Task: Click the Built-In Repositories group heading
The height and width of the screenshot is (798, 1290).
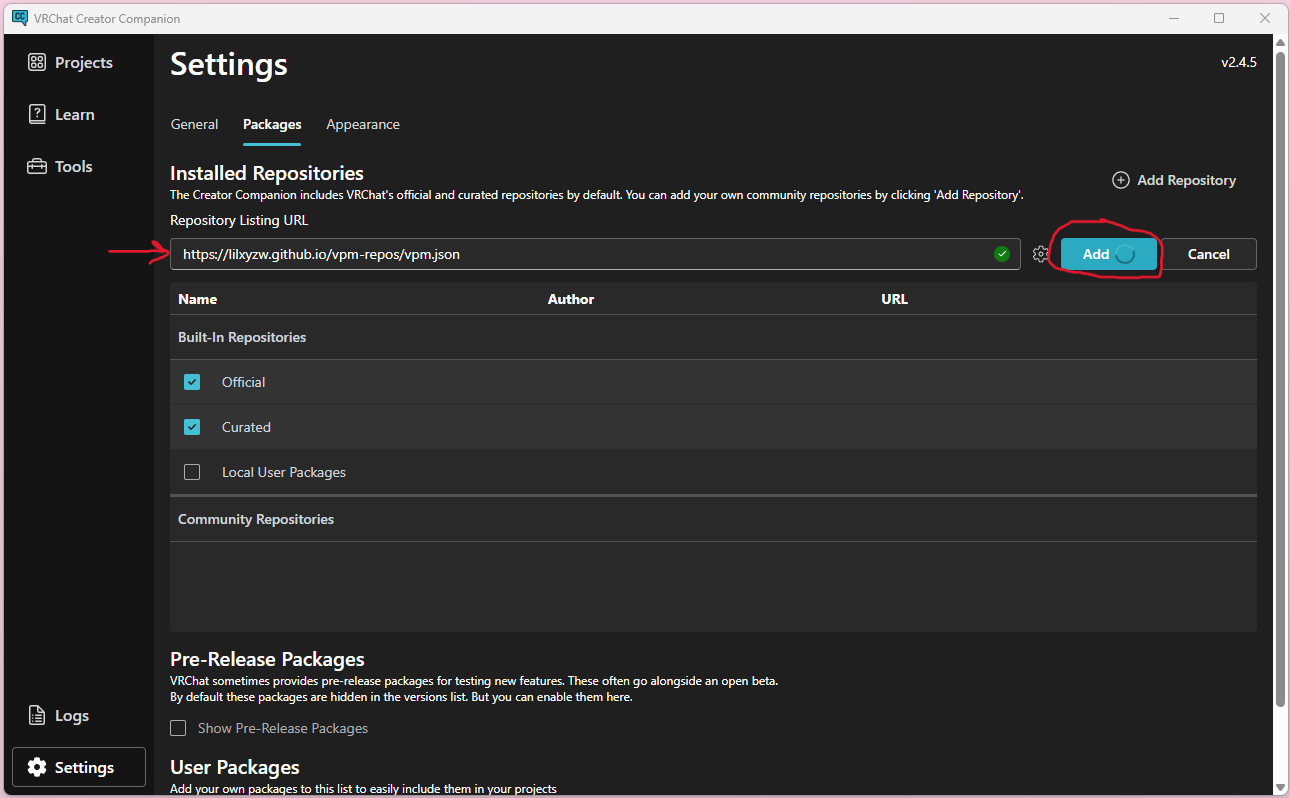Action: tap(242, 337)
